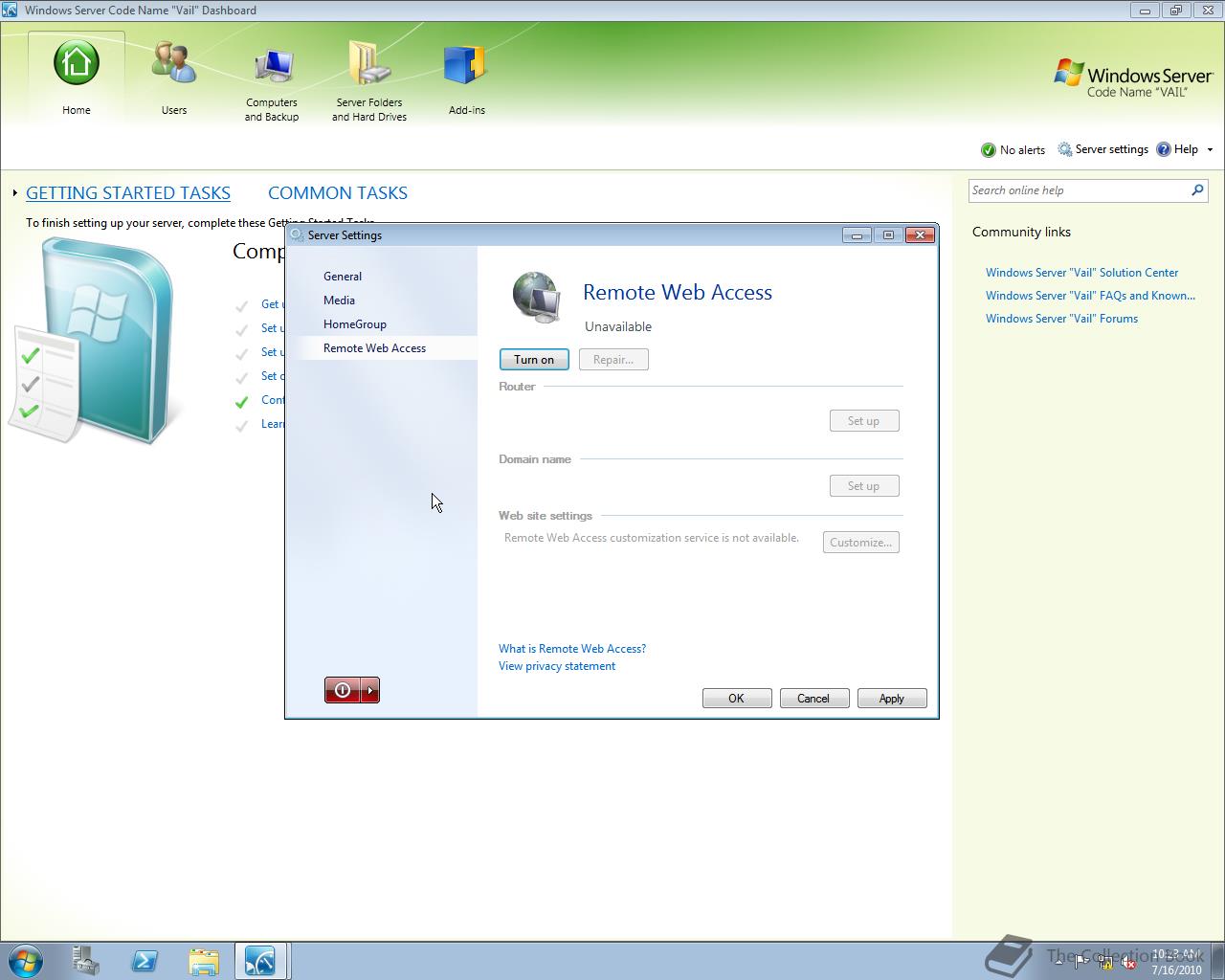The image size is (1225, 980).
Task: Open Server Folders and Hard Drives tab
Action: (369, 81)
